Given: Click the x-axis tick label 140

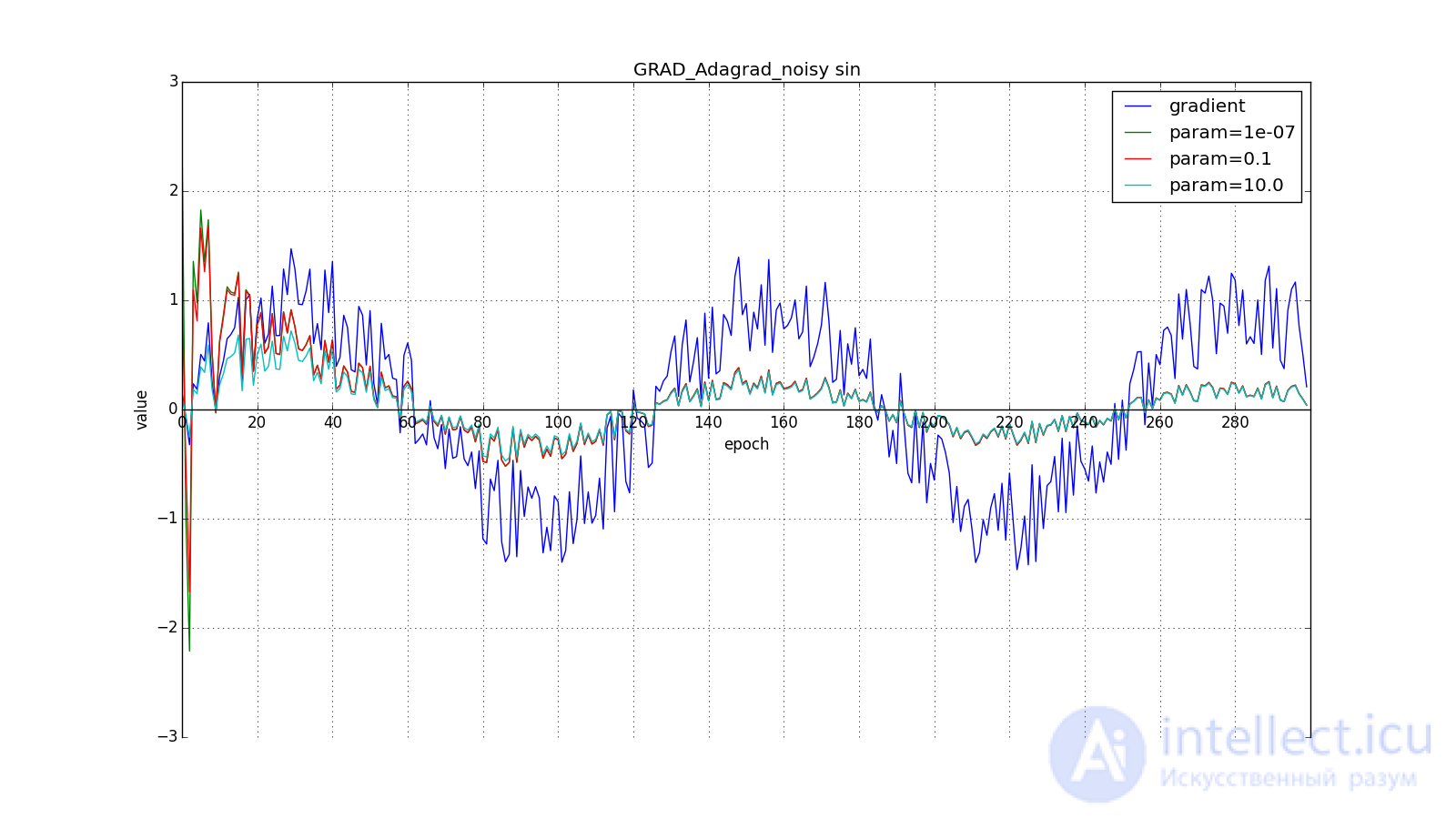Looking at the screenshot, I should pos(709,422).
